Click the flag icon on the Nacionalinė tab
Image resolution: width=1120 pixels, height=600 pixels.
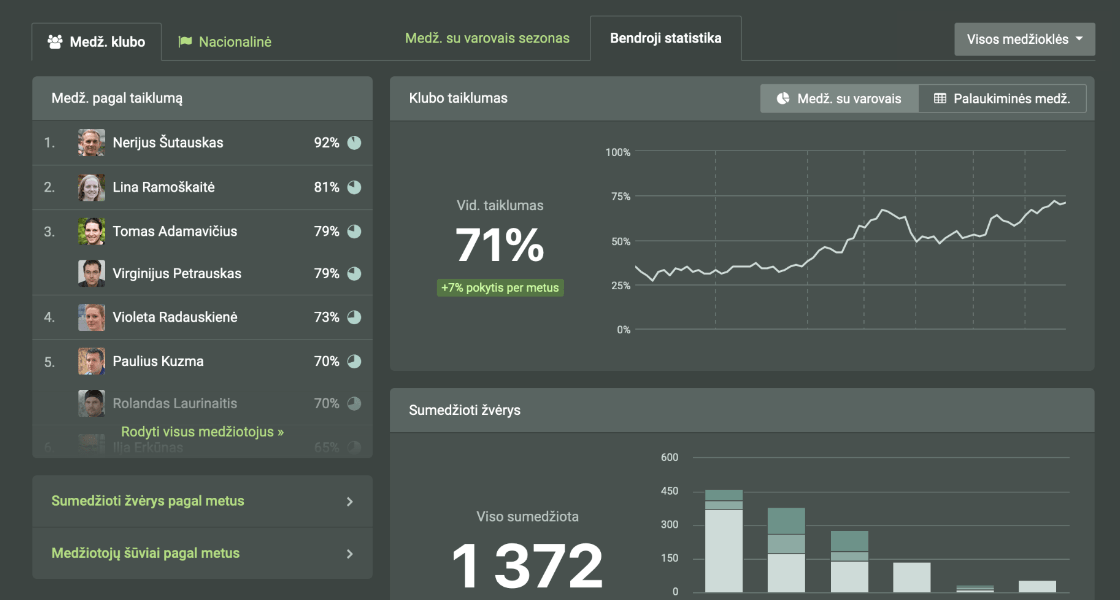point(185,42)
